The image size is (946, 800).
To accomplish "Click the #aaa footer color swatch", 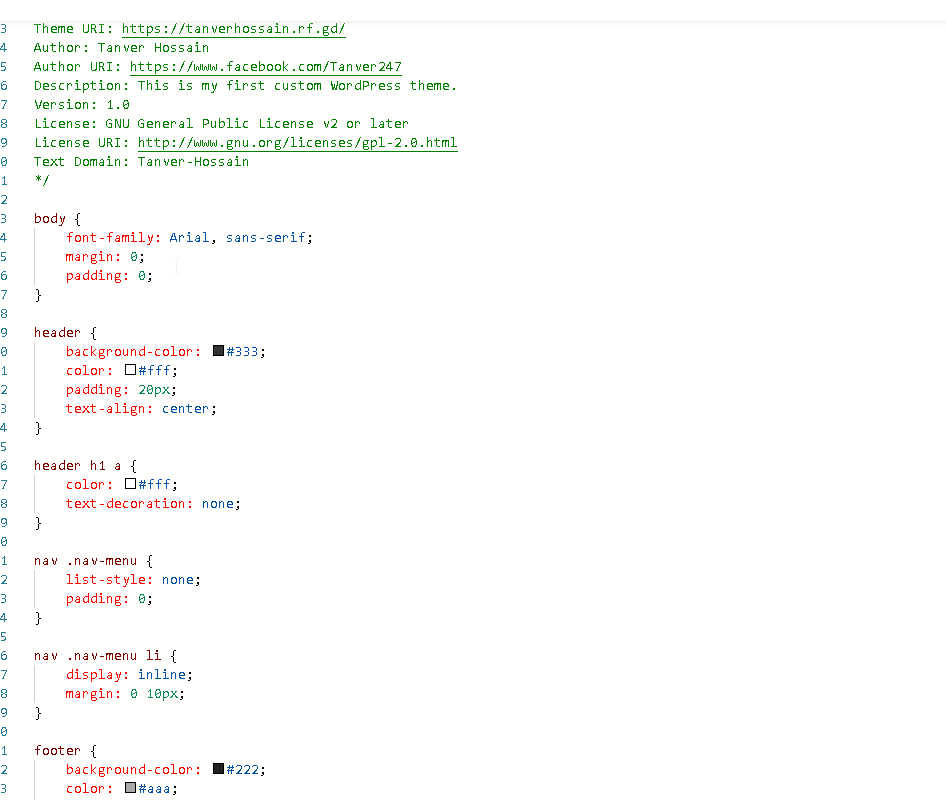I will pyautogui.click(x=130, y=788).
